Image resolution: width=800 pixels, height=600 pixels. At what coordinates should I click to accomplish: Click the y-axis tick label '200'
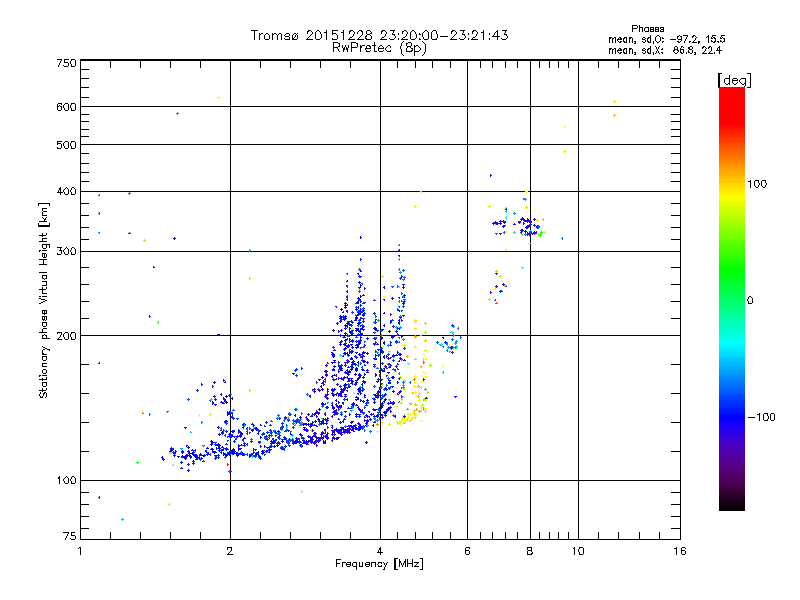click(x=66, y=336)
